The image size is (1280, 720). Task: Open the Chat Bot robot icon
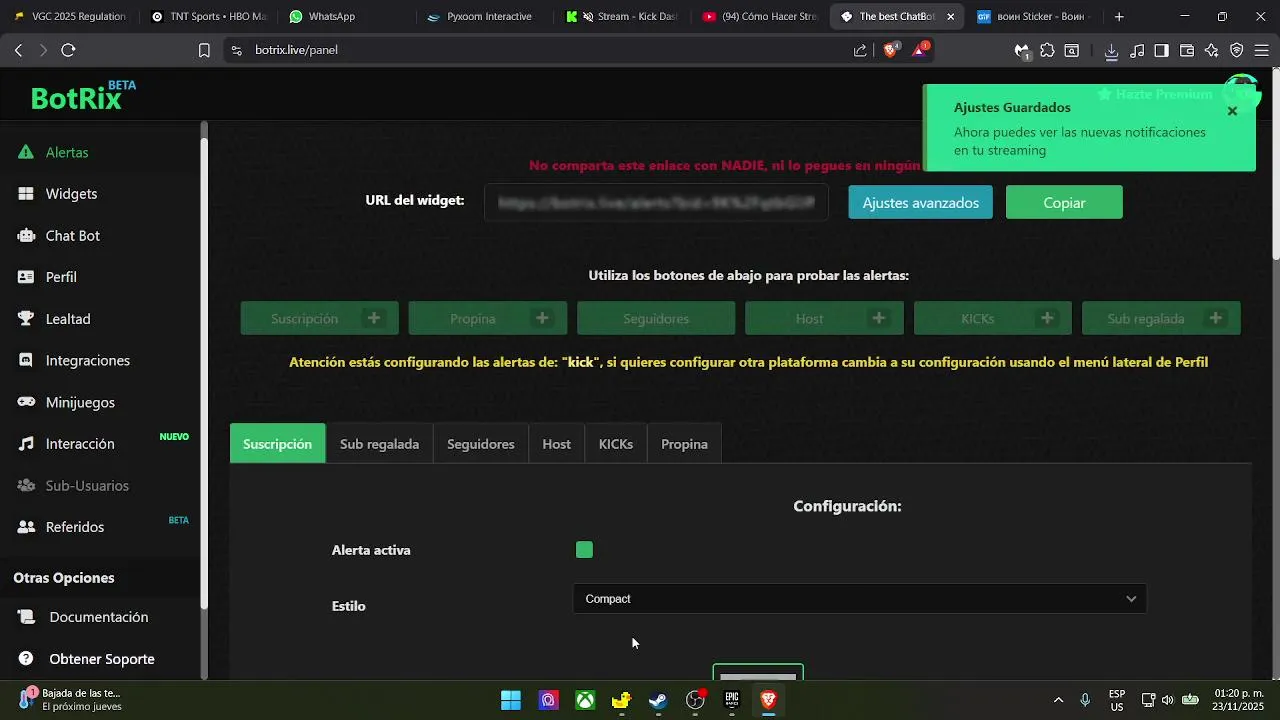point(26,236)
